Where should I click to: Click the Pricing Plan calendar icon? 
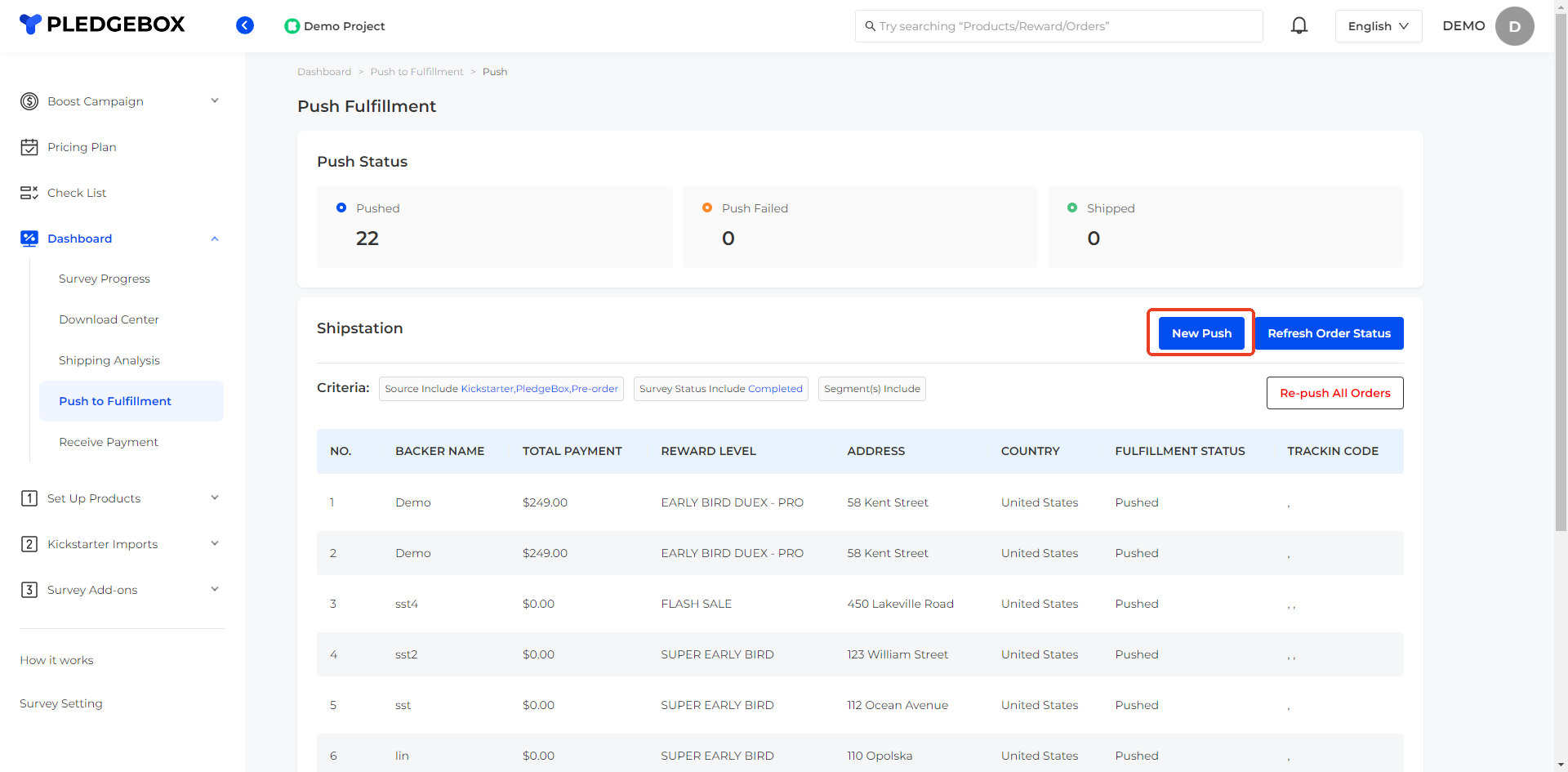[x=29, y=147]
